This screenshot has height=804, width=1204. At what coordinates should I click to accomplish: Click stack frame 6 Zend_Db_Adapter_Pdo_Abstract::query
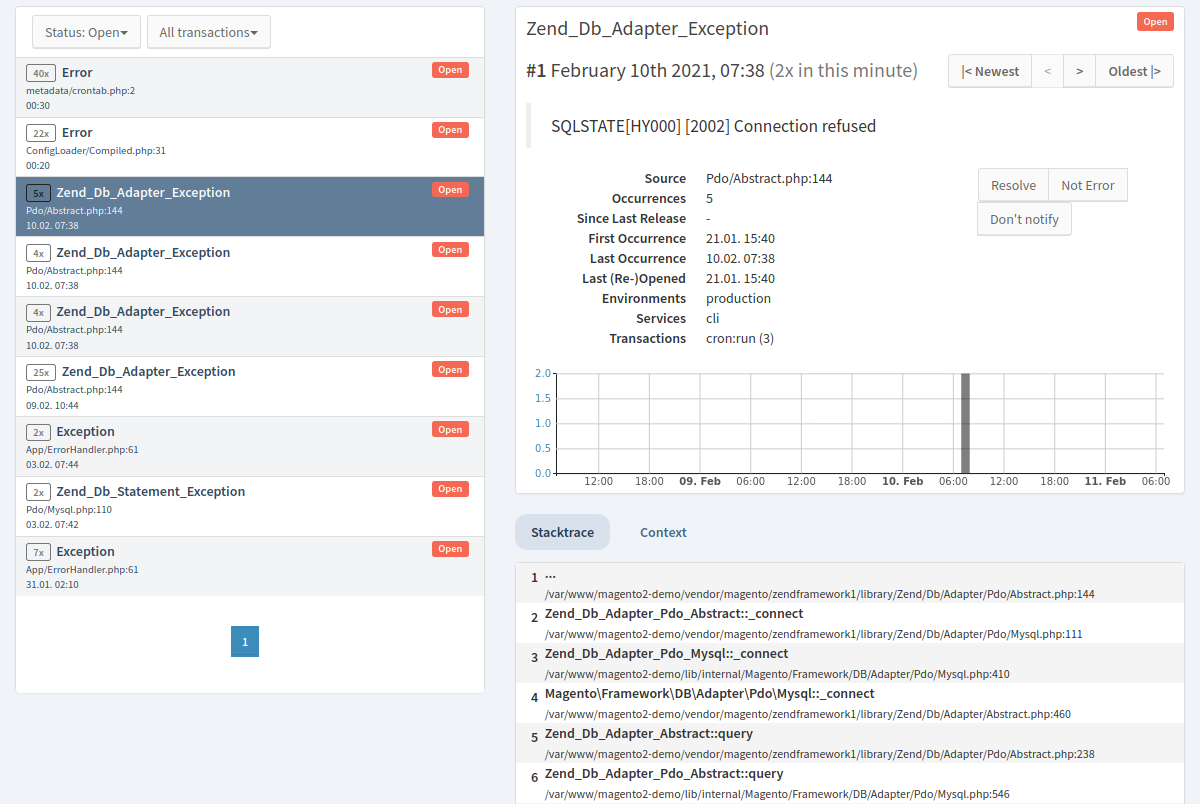pyautogui.click(x=850, y=783)
